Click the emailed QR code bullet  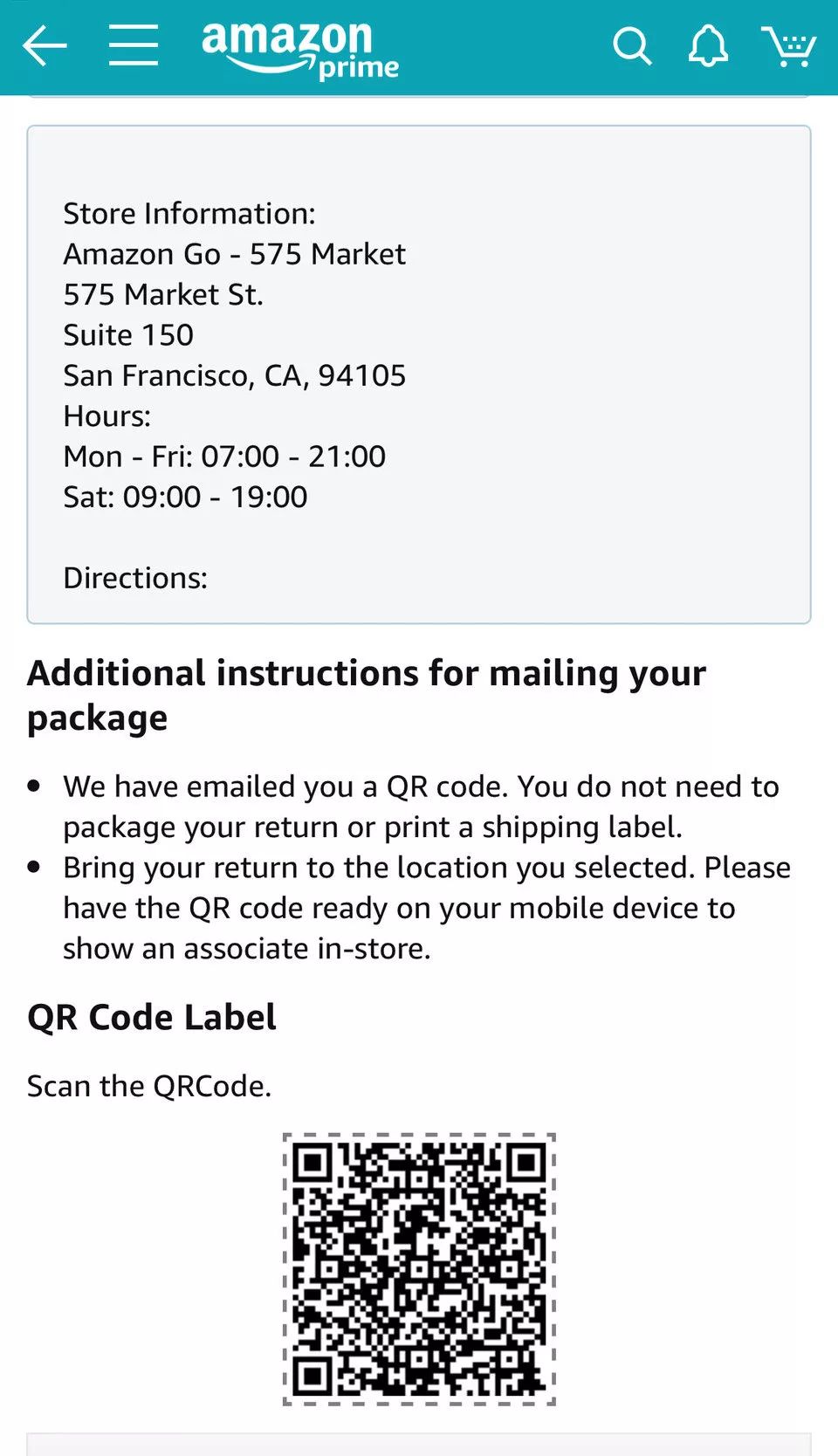(x=420, y=807)
